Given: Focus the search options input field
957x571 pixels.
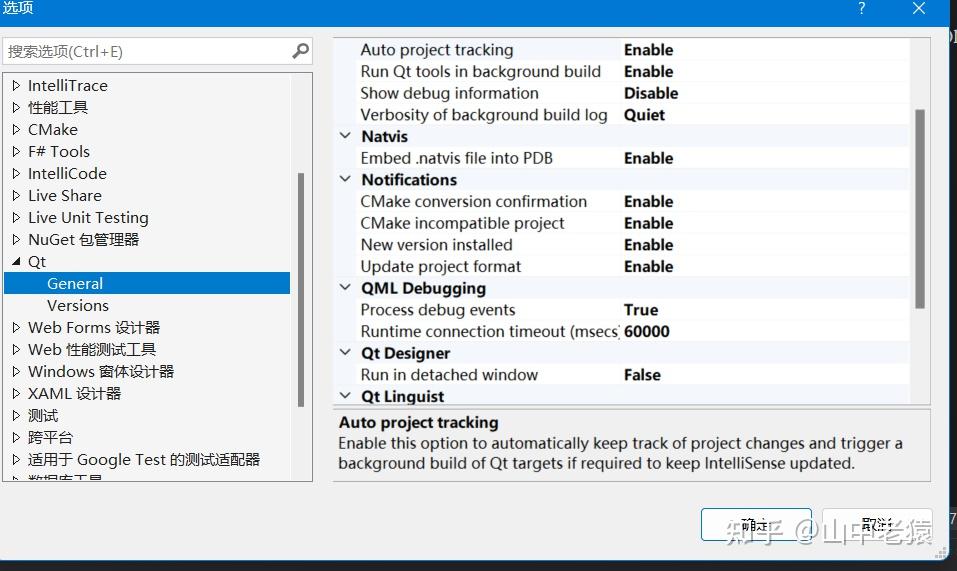Looking at the screenshot, I should [157, 51].
